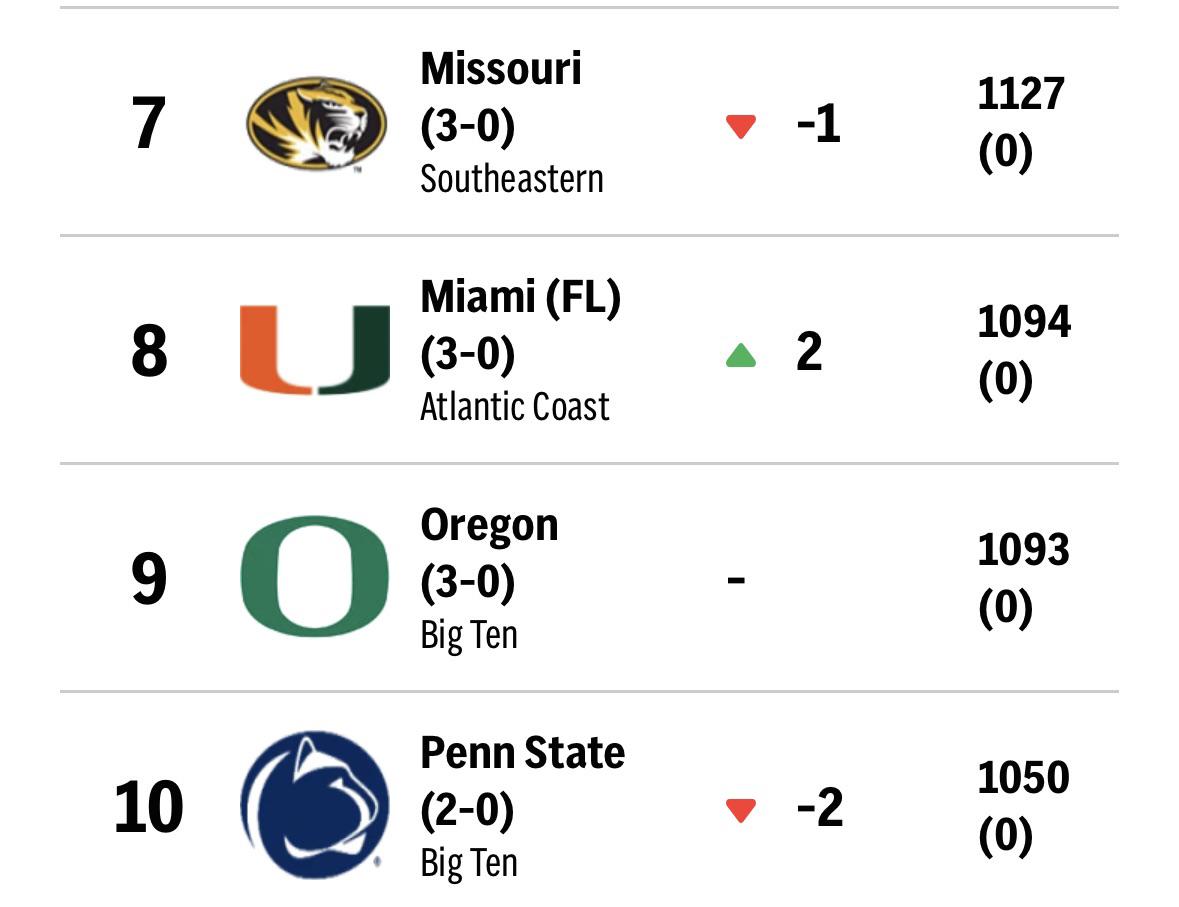The height and width of the screenshot is (907, 1179).
Task: Click the rank number 10
Action: pyautogui.click(x=148, y=808)
